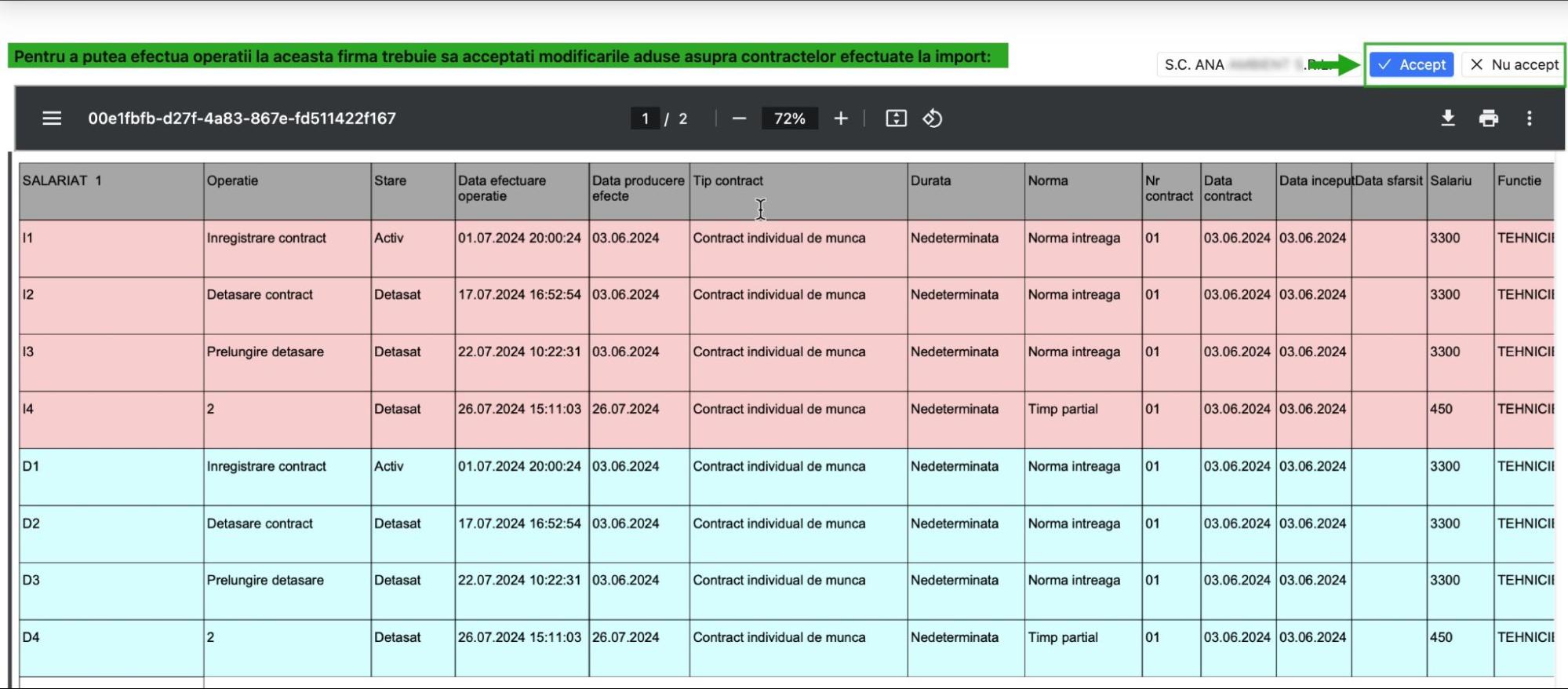This screenshot has height=689, width=1568.
Task: Click the Data producere efecte header
Action: [639, 191]
